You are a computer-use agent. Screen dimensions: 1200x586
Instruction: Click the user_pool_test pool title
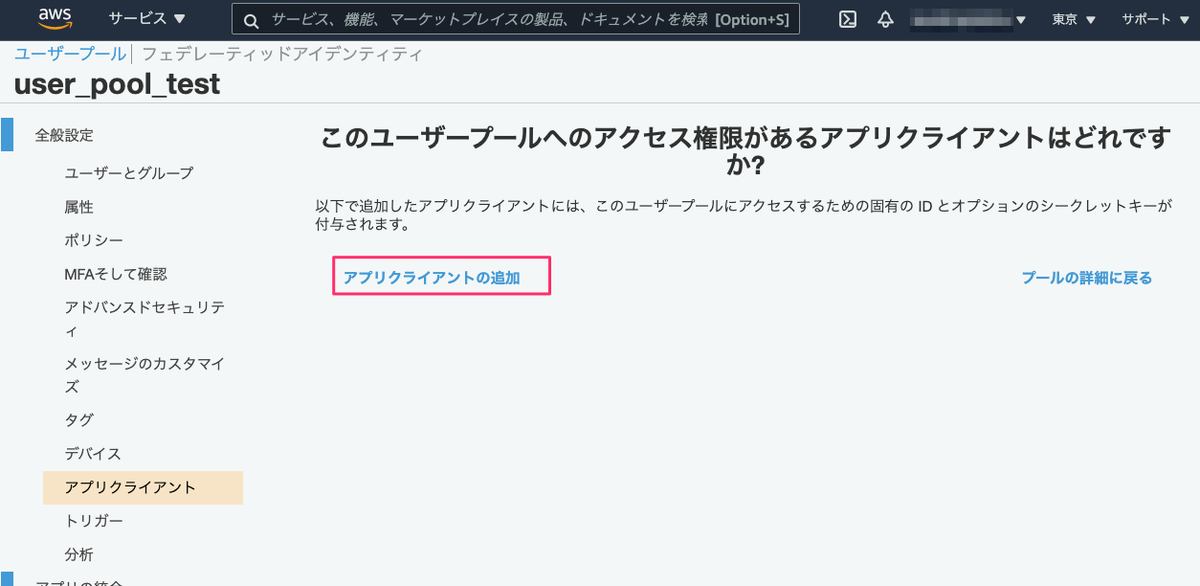point(117,85)
